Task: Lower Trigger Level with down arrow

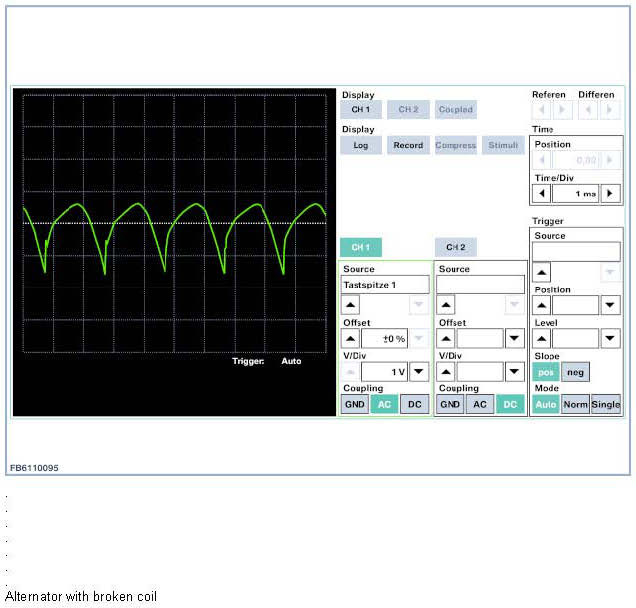Action: point(610,339)
